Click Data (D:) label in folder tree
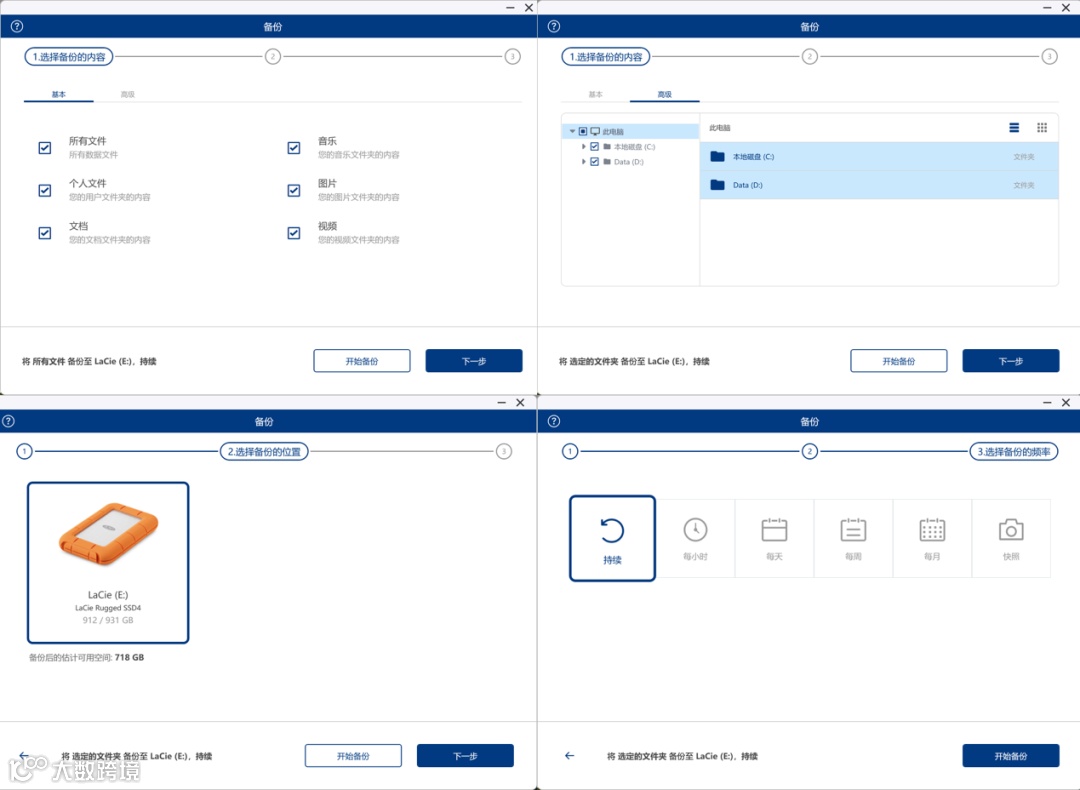The image size is (1080, 790). tap(628, 162)
